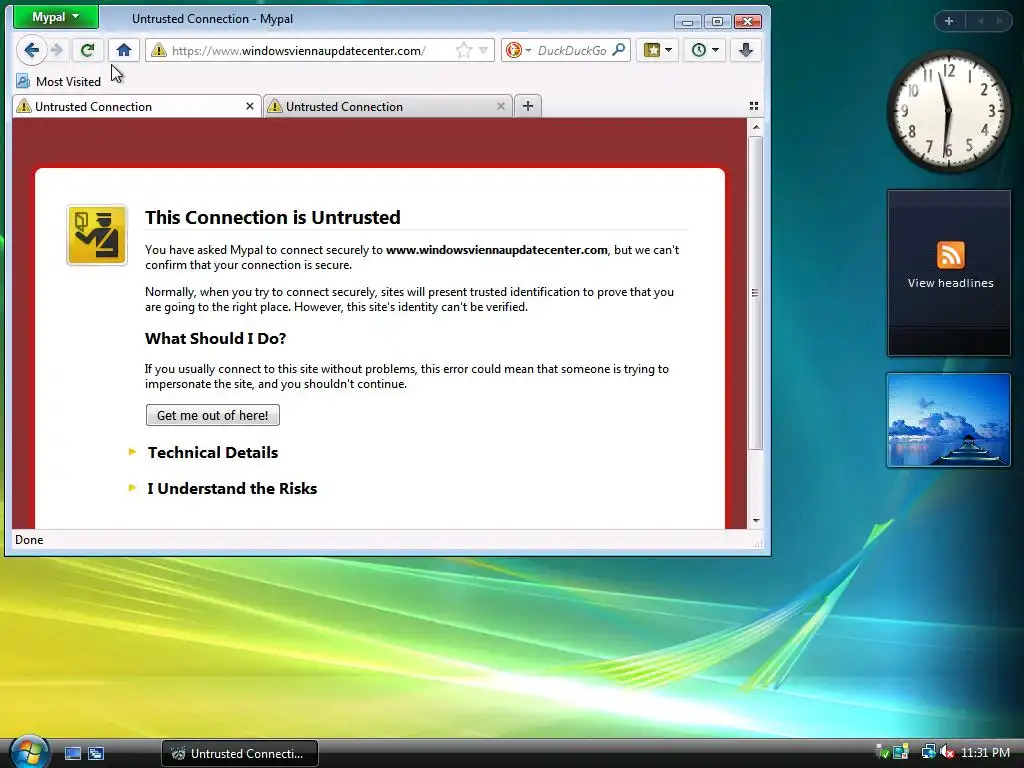Reload the current page
Image resolution: width=1024 pixels, height=768 pixels.
87,50
